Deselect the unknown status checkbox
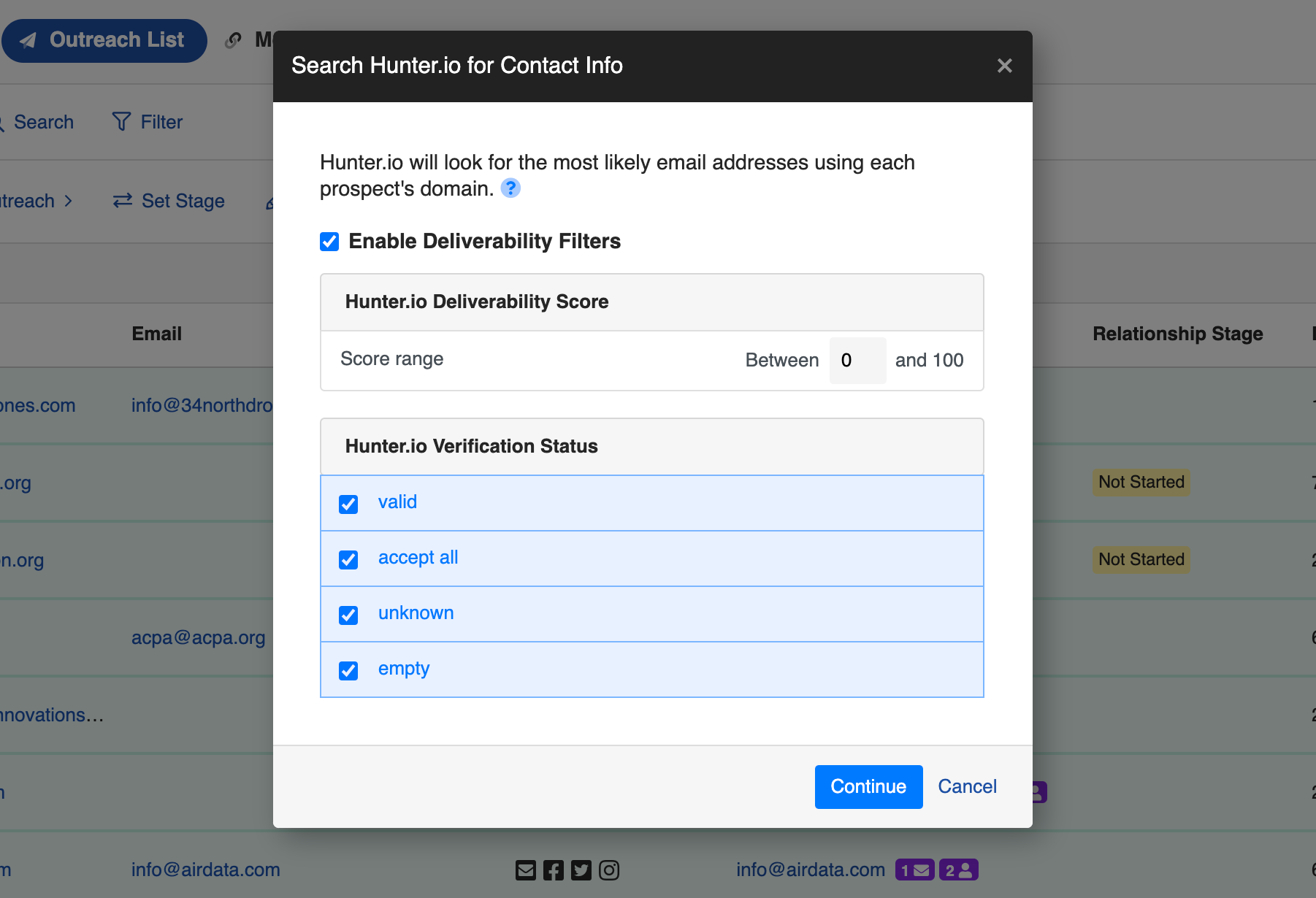 pos(348,615)
